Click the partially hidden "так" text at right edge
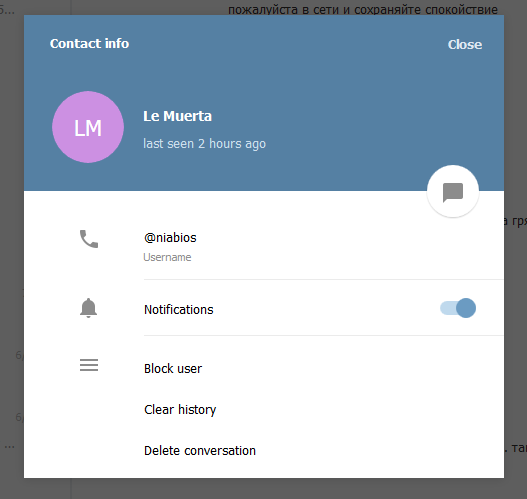This screenshot has width=527, height=499. (x=516, y=448)
